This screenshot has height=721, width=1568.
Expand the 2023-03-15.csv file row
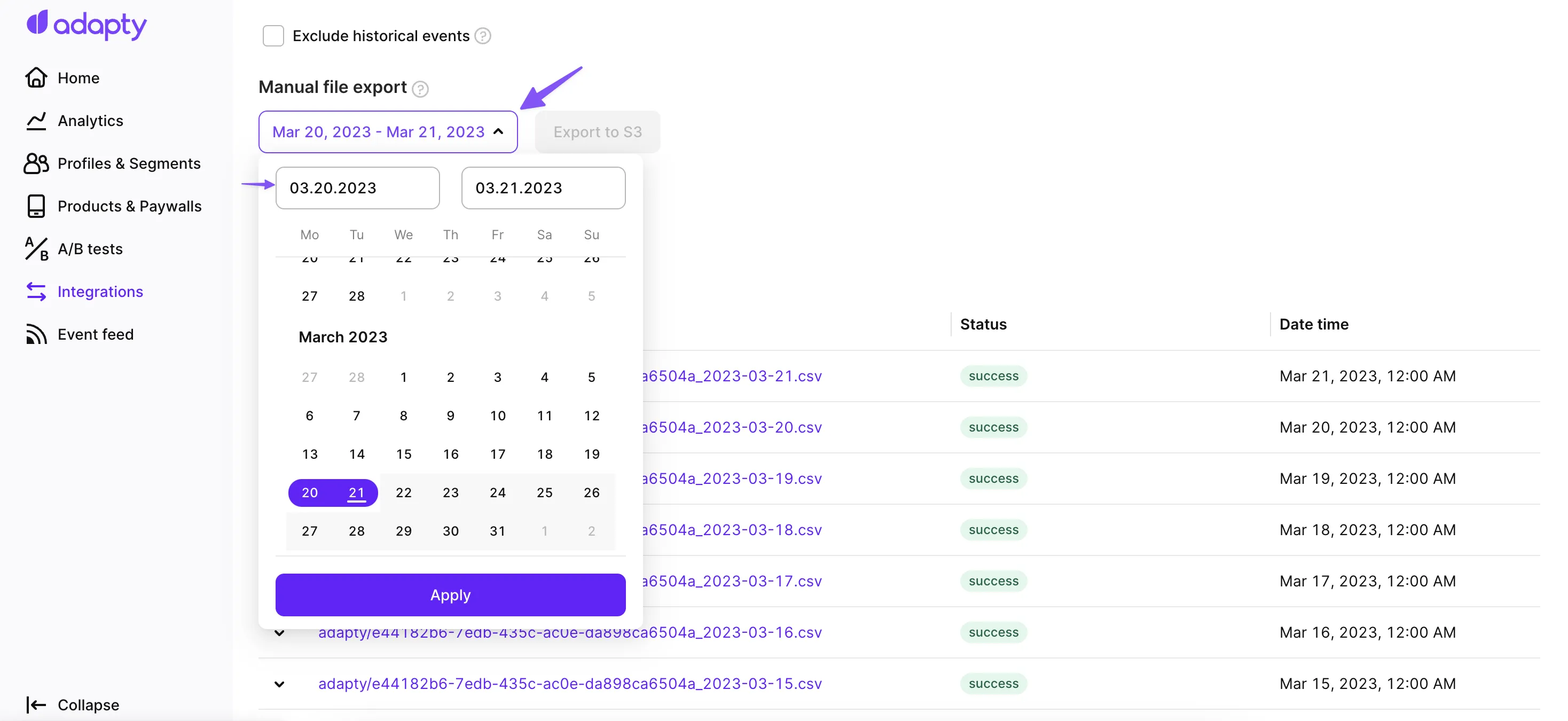pos(279,684)
